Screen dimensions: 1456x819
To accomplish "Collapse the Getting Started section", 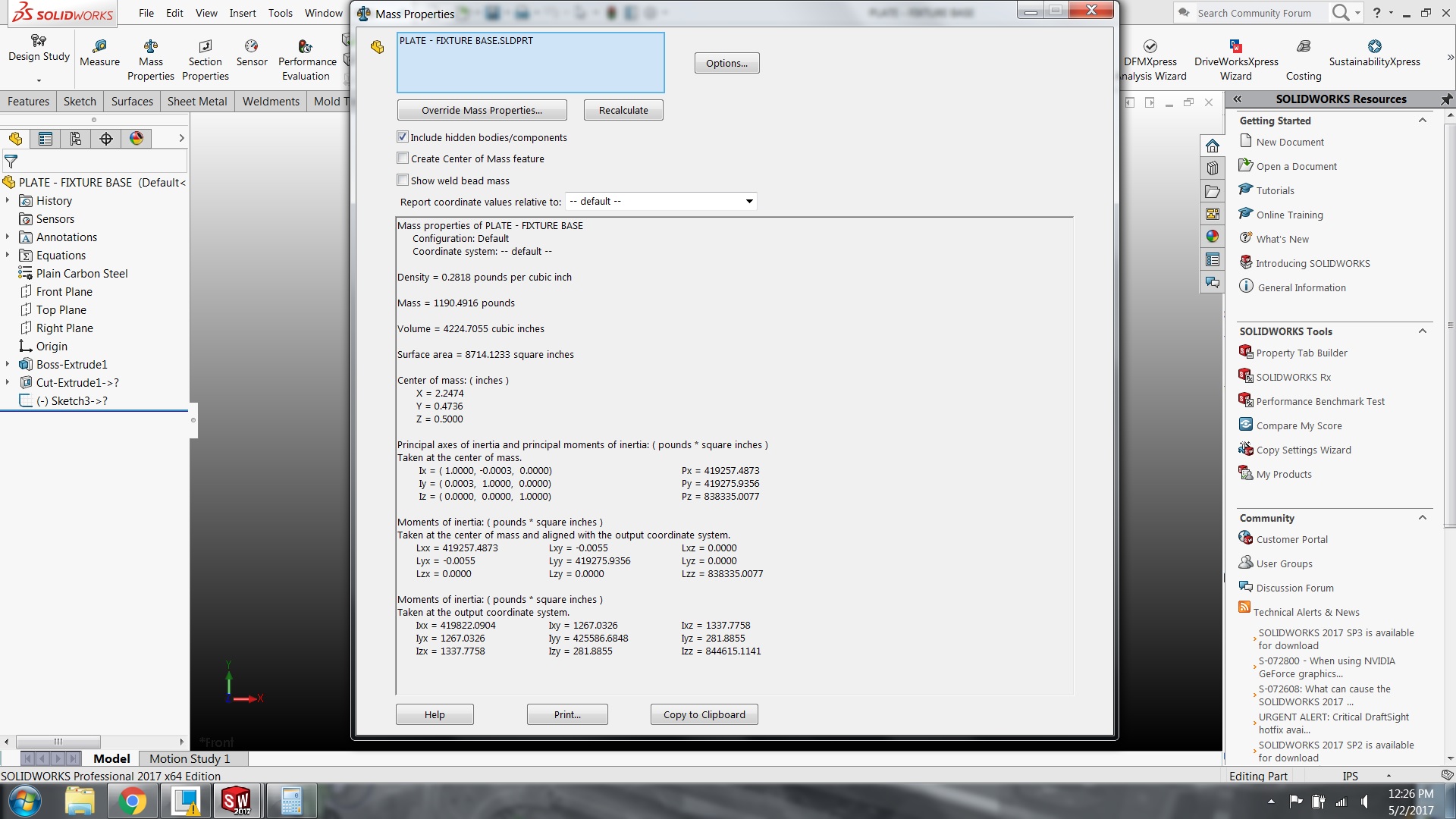I will pos(1422,121).
